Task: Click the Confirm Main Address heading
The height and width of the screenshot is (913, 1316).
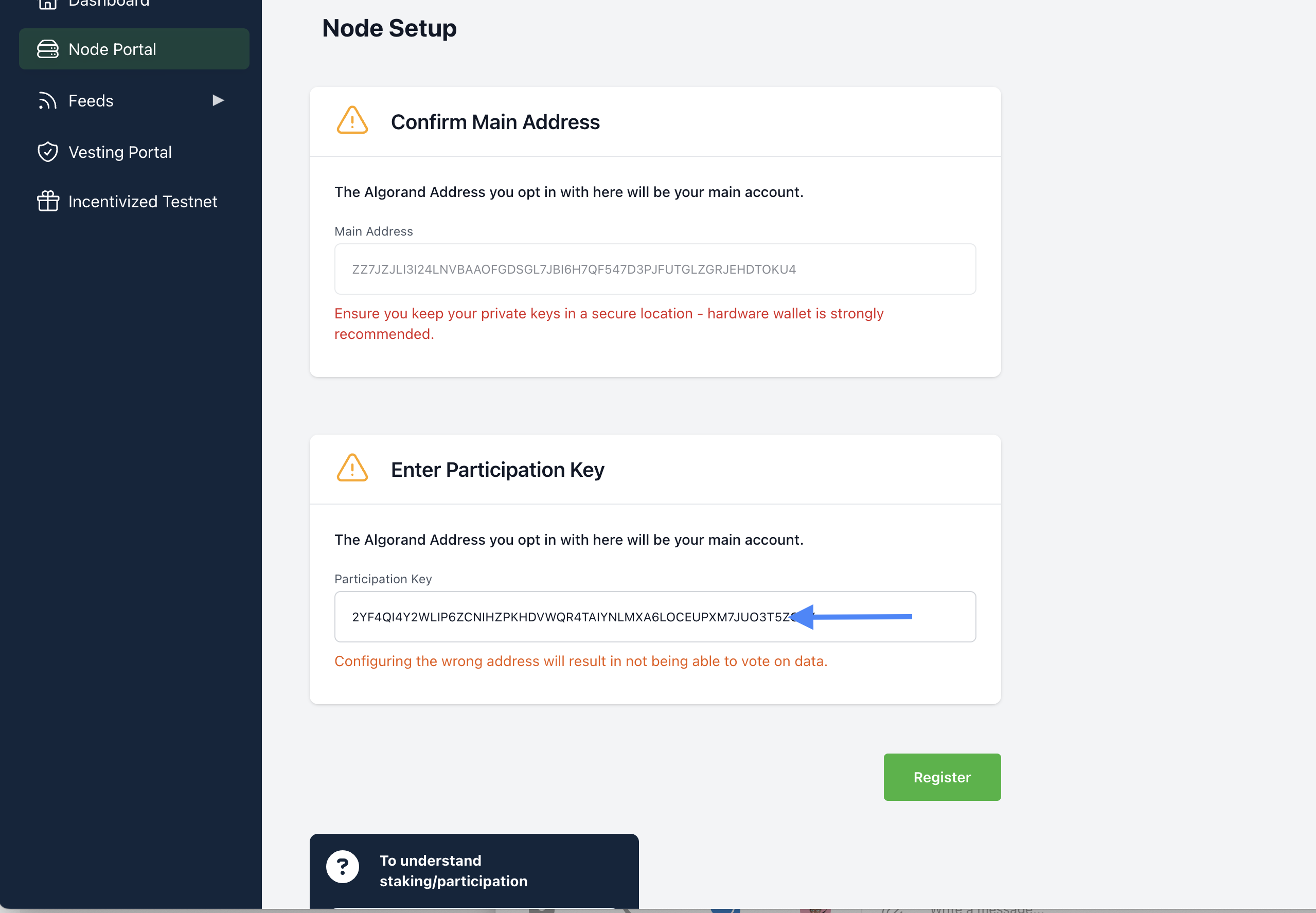Action: 495,122
